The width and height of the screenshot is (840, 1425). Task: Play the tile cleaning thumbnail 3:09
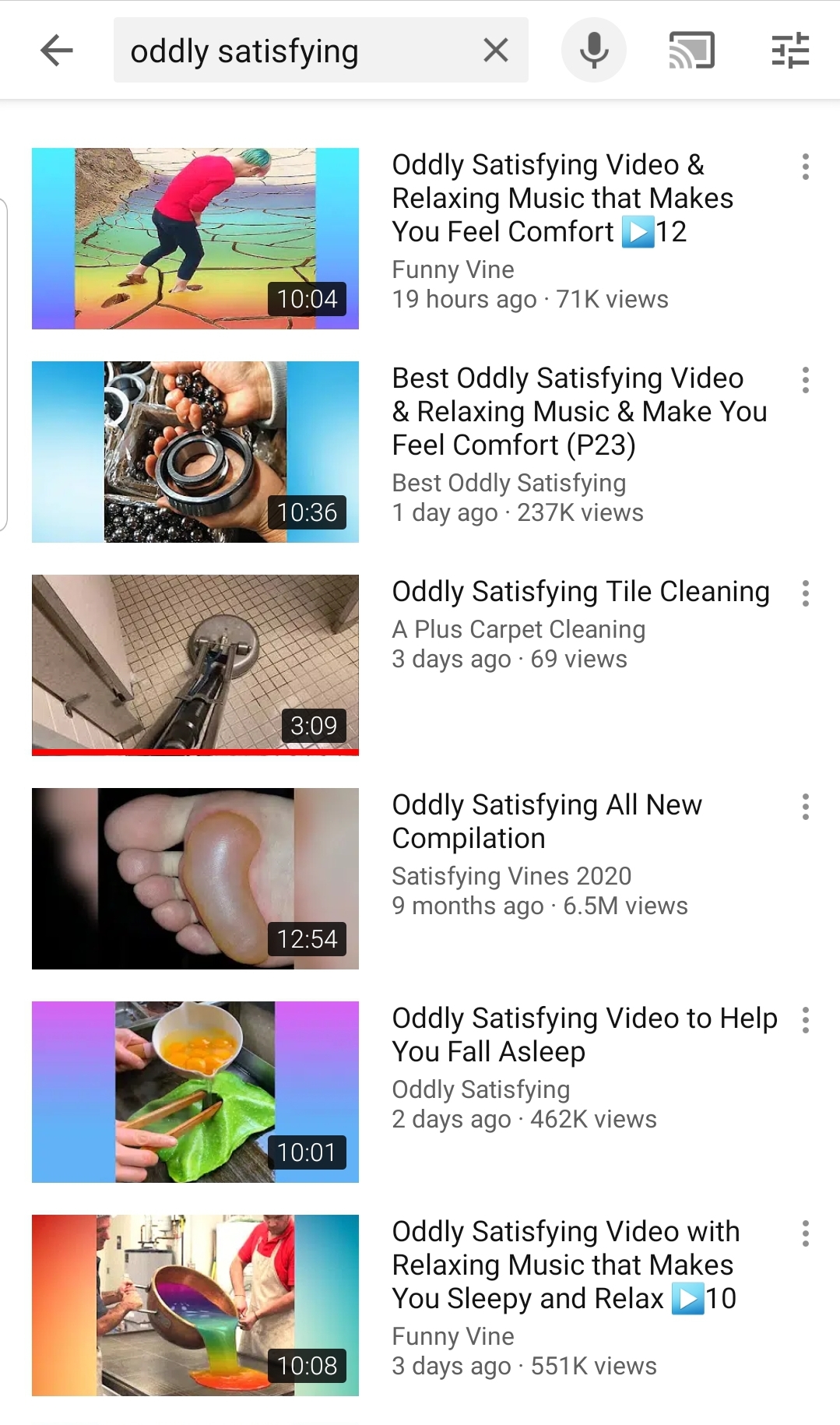click(x=195, y=665)
